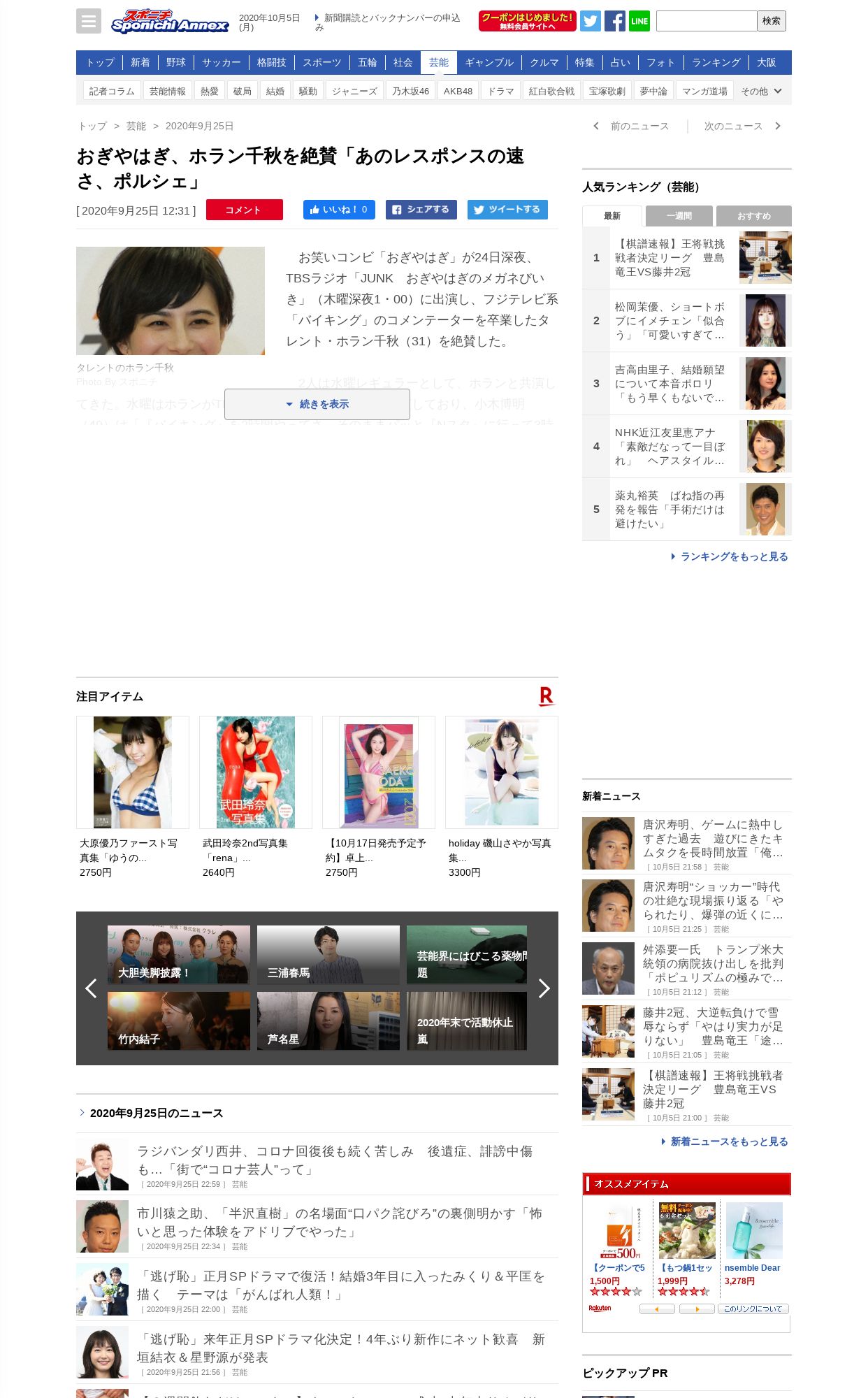The width and height of the screenshot is (868, 1398).
Task: Open 2020年9月25日のニュース heading link
Action: [x=157, y=1113]
